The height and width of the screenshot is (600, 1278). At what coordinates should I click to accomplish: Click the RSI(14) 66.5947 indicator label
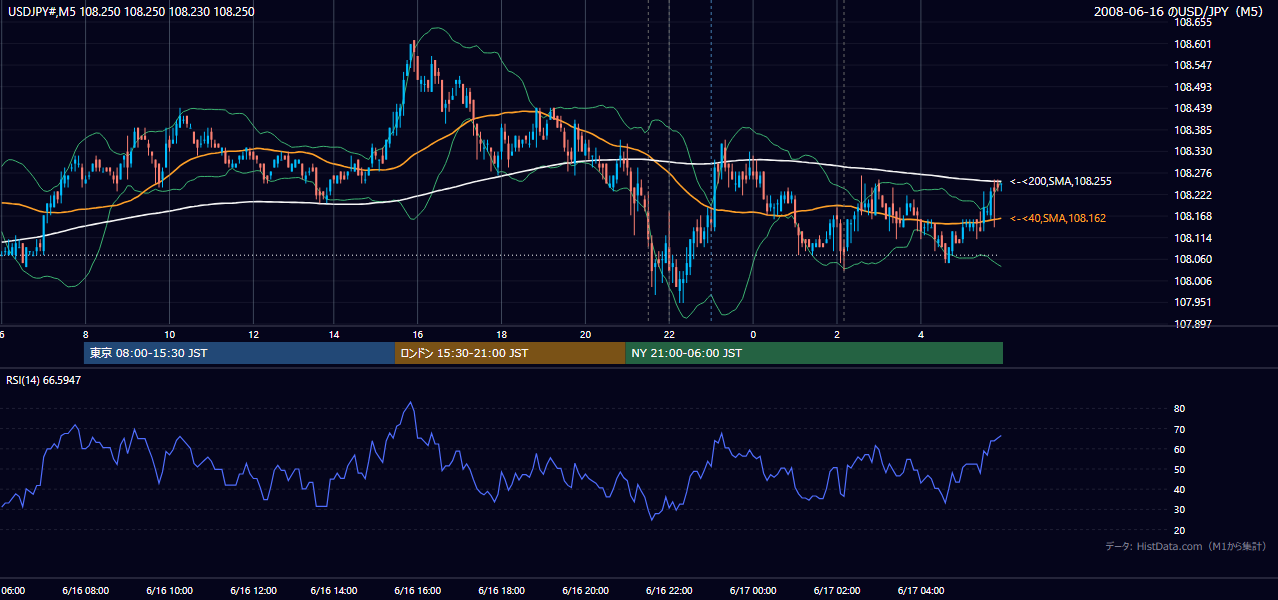point(44,380)
